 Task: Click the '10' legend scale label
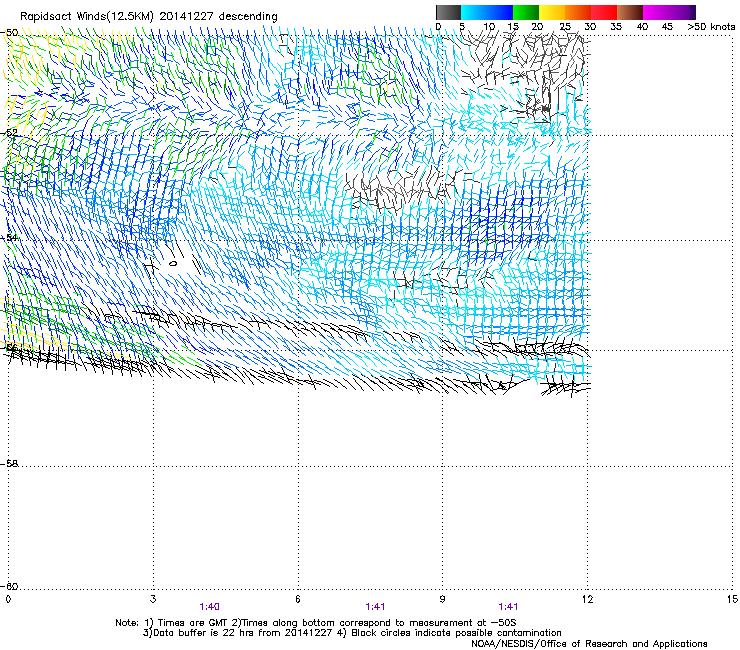pyautogui.click(x=489, y=27)
